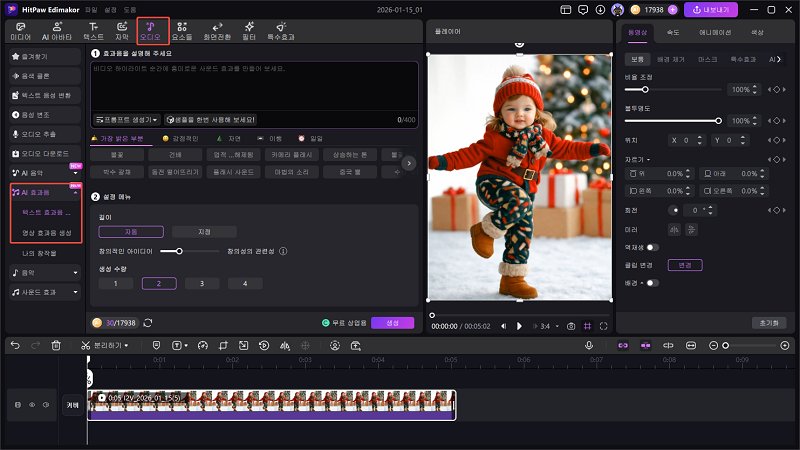Show more sound chips with right arrow
This screenshot has height=450, width=800.
pyautogui.click(x=409, y=163)
